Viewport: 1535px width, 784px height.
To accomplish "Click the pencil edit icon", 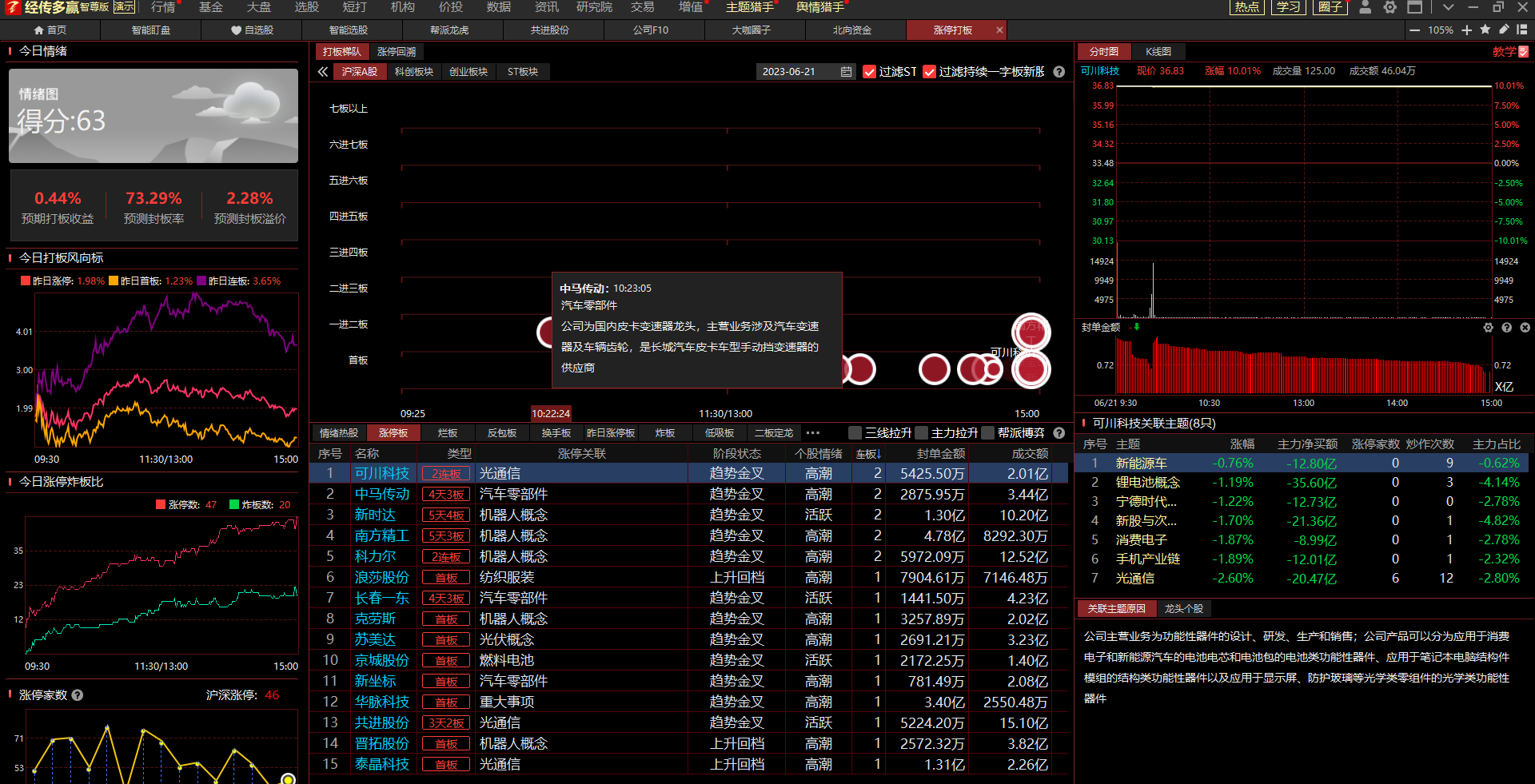I will 1503,30.
